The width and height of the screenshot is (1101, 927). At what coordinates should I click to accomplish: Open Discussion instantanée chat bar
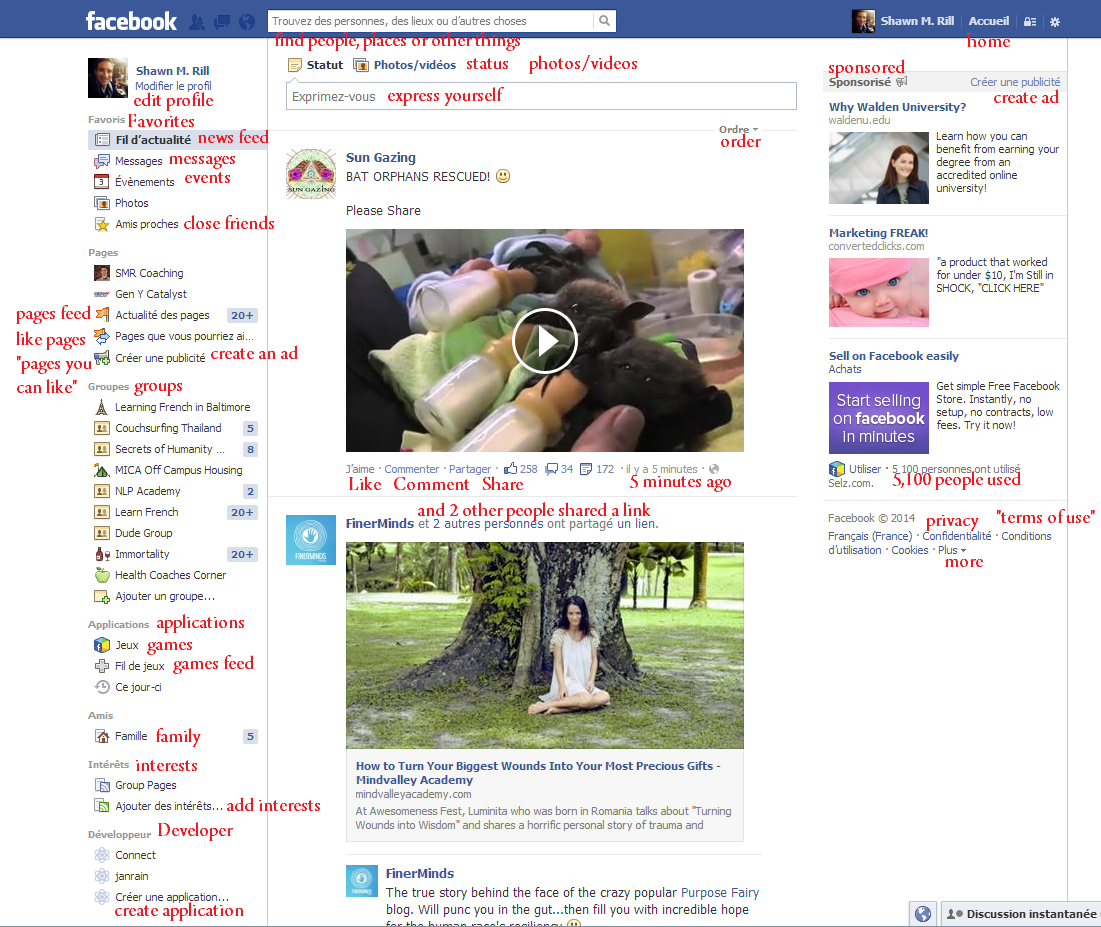(x=1021, y=914)
